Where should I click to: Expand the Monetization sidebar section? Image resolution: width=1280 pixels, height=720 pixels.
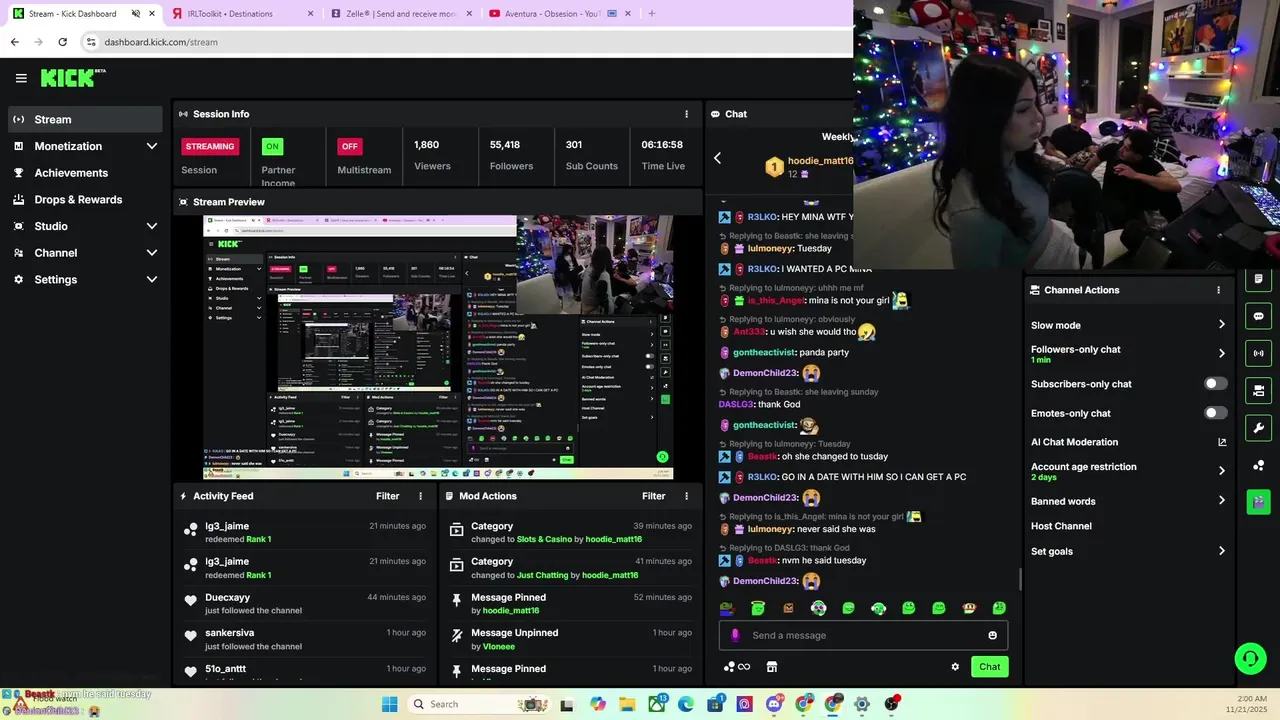pos(85,146)
